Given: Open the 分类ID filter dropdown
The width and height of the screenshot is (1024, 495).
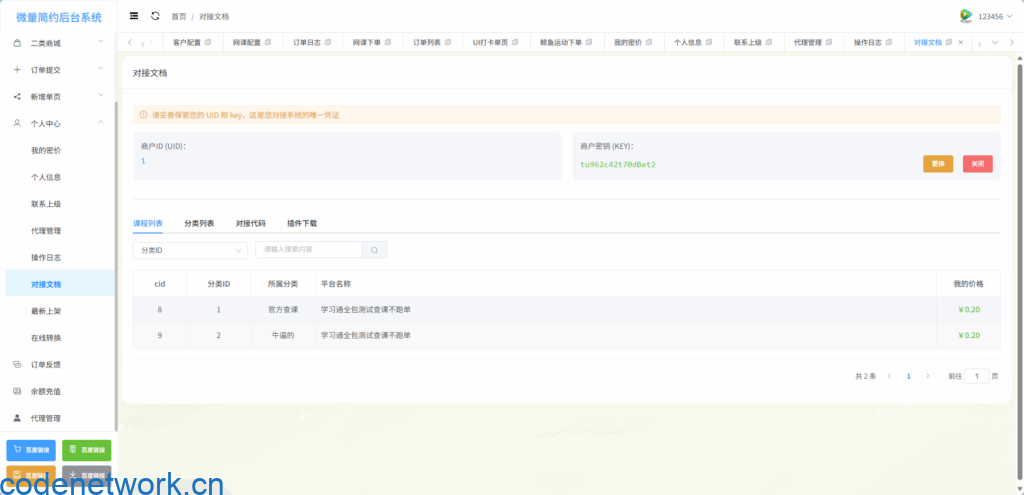Looking at the screenshot, I should (190, 250).
